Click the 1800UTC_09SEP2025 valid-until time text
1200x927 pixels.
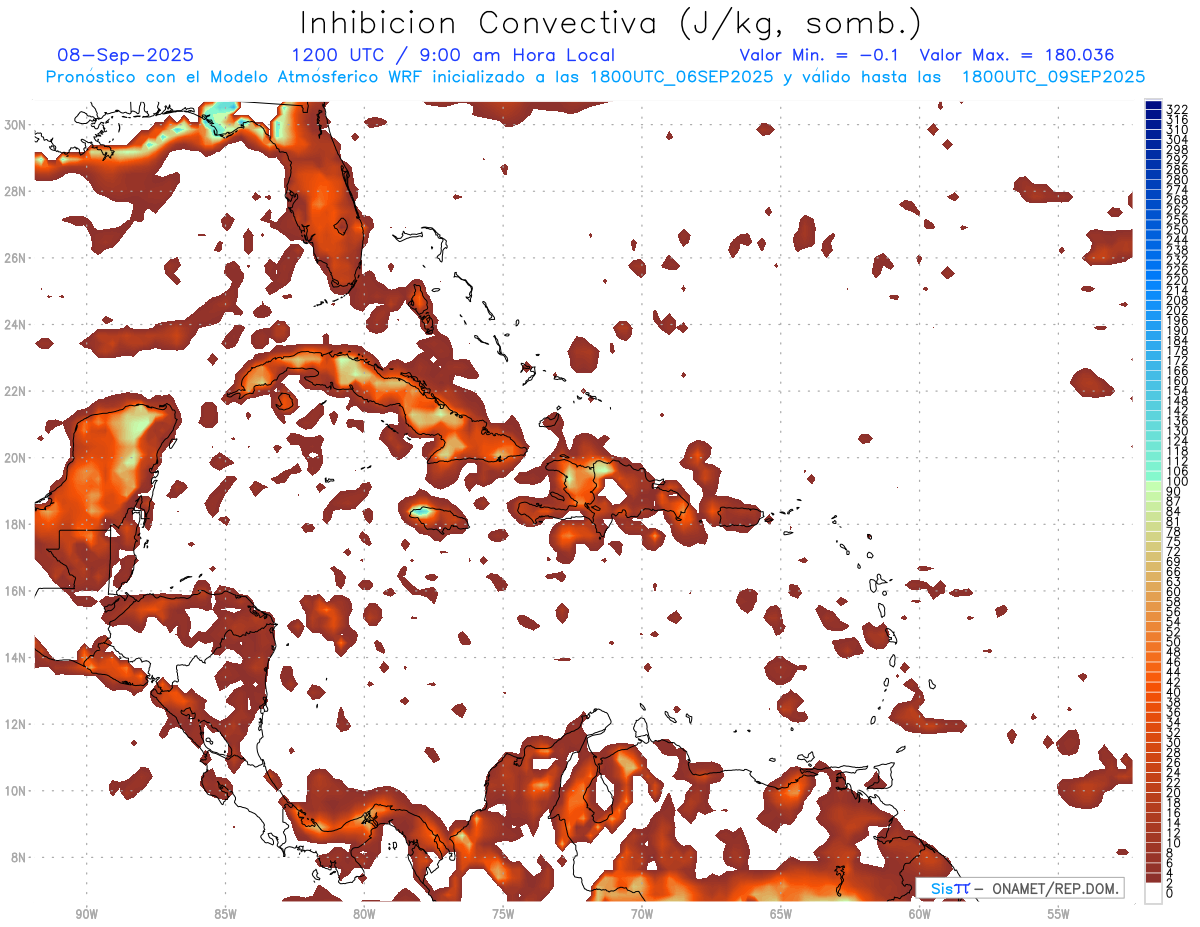pos(1053,77)
